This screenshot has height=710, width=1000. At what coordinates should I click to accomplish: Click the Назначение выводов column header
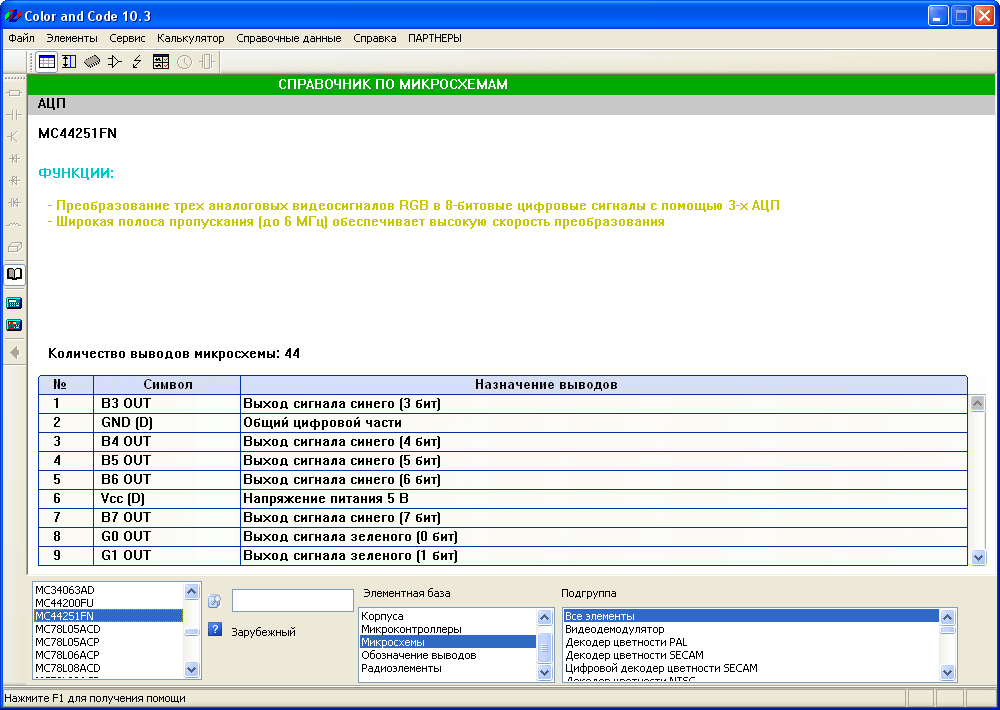pos(604,385)
